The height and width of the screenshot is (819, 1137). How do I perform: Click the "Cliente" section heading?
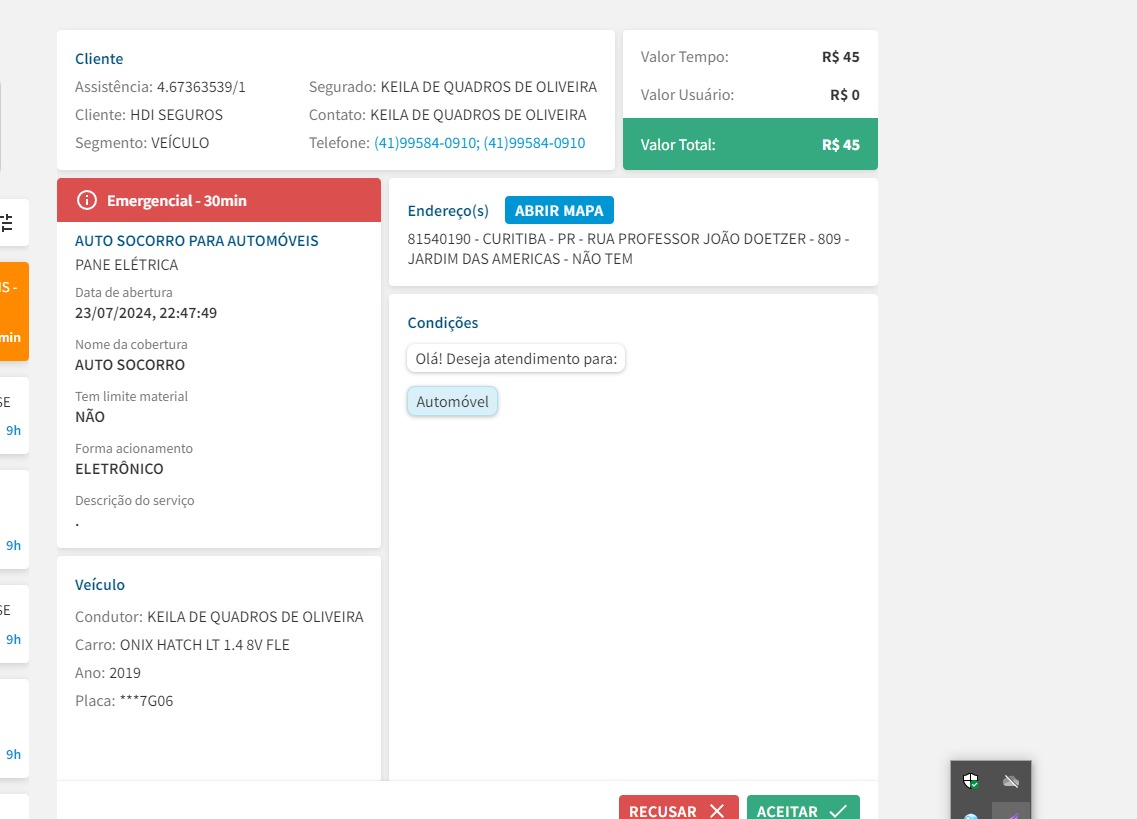click(x=99, y=59)
